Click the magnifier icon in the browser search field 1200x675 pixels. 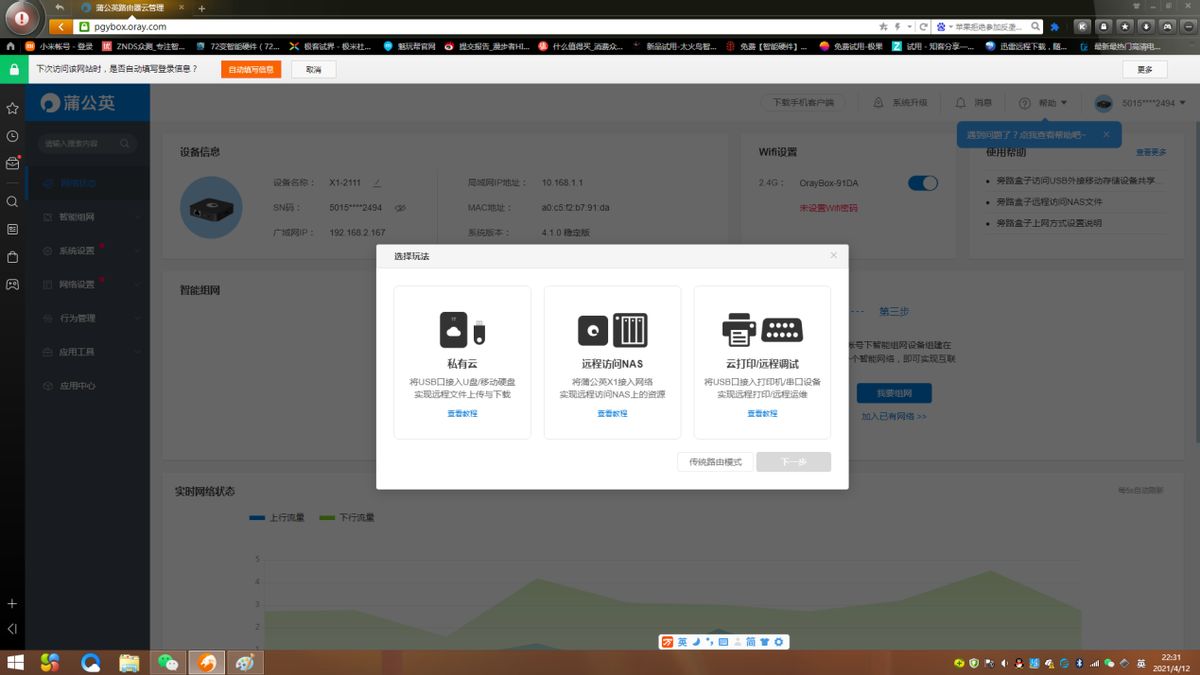[1036, 27]
